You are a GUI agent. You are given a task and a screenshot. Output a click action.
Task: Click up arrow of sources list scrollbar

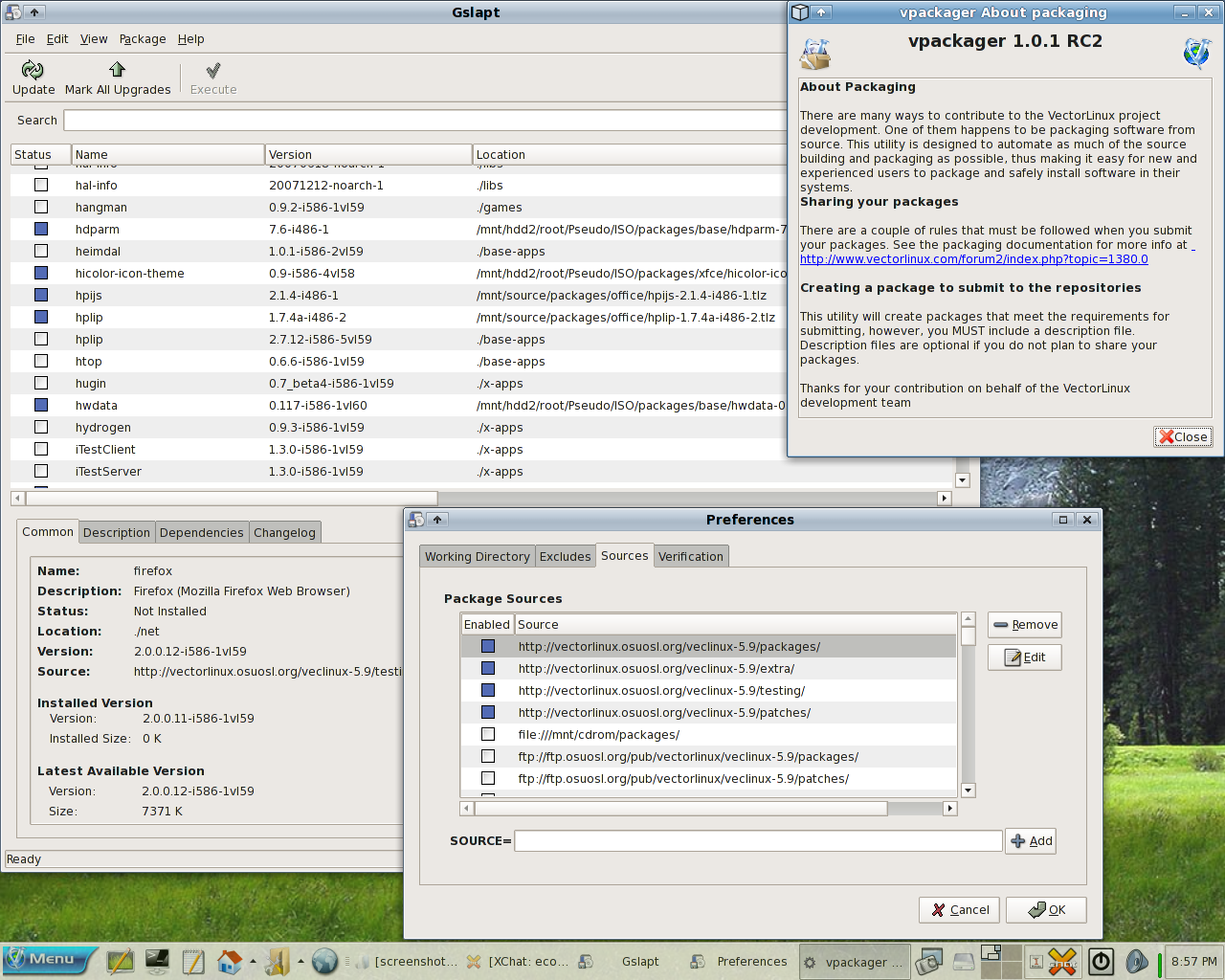[x=968, y=619]
